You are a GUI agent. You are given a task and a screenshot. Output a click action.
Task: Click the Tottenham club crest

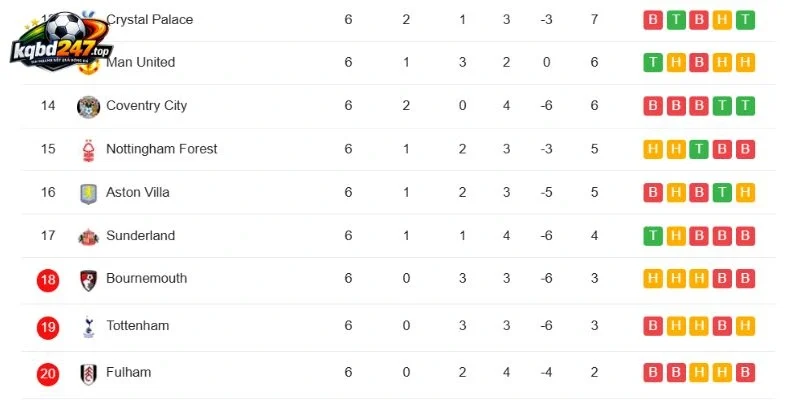[88, 327]
